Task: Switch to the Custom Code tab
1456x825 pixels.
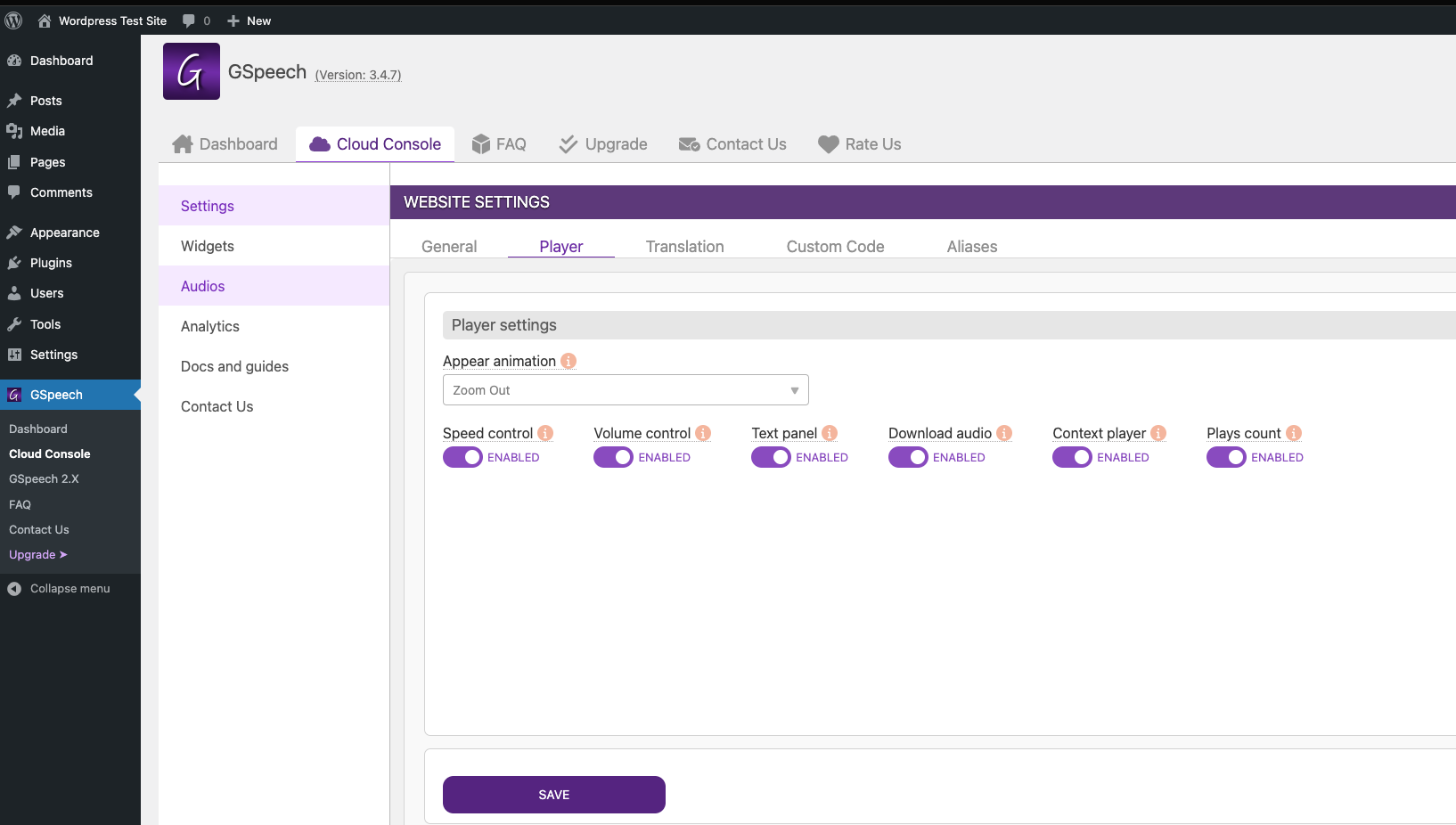Action: 836,247
